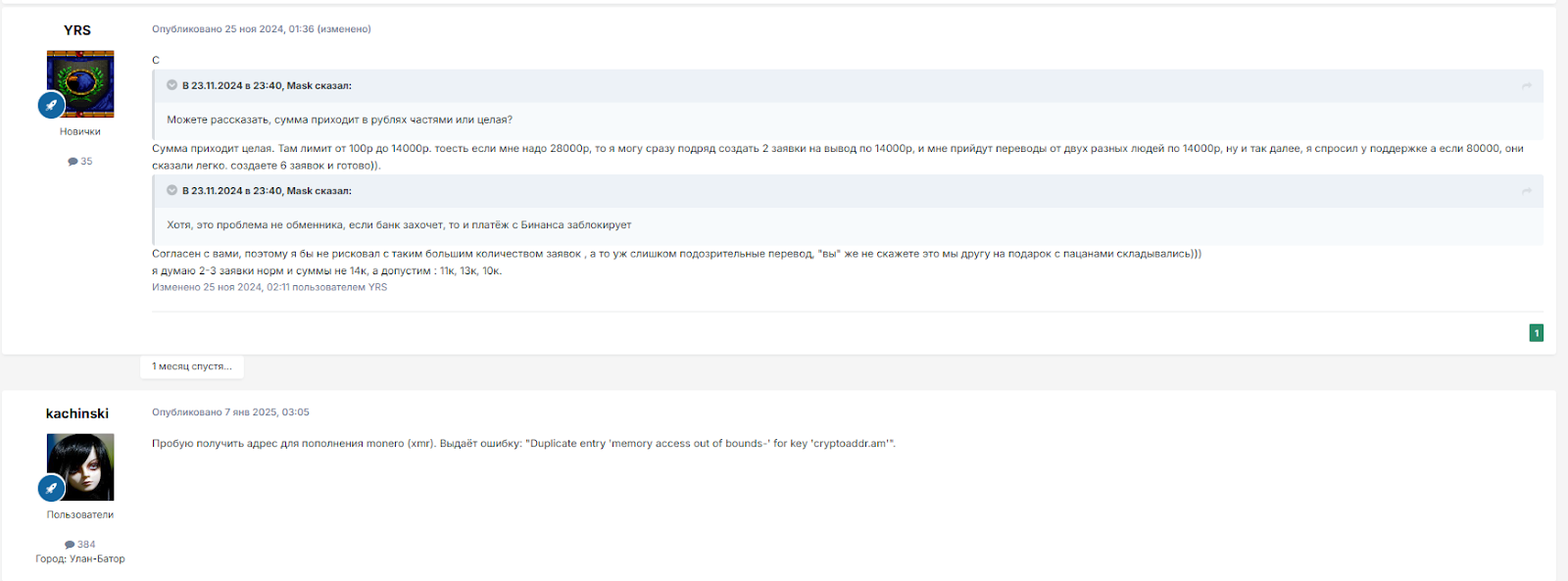Click the rocket rank badge on kachinski's avatar
Image resolution: width=1568 pixels, height=581 pixels.
[52, 488]
